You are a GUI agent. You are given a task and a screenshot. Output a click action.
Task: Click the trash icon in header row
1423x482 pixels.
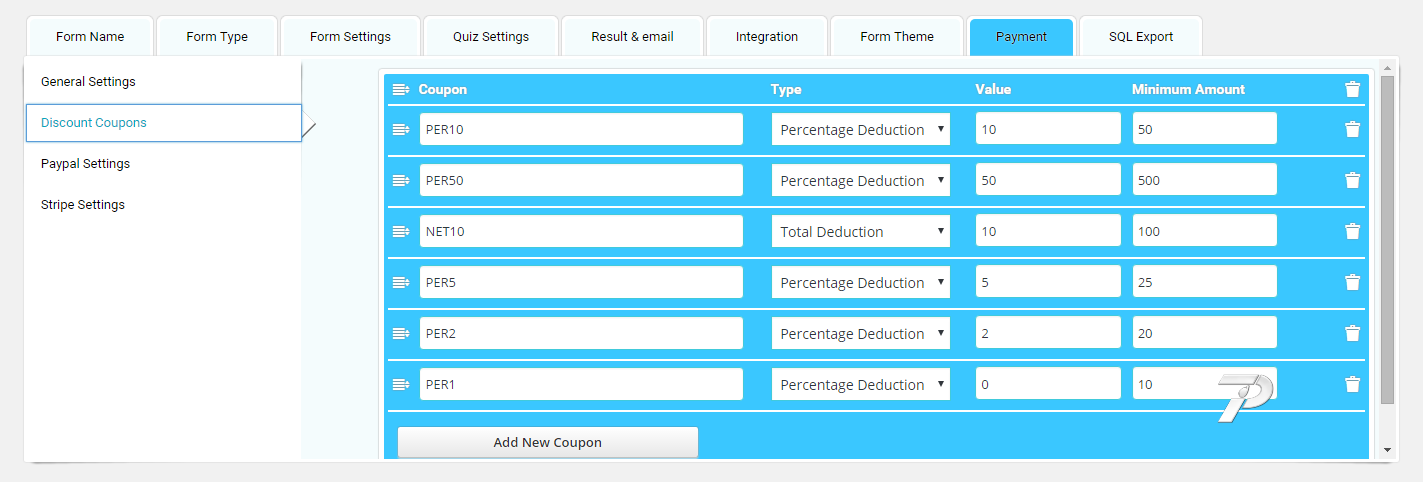(x=1352, y=89)
